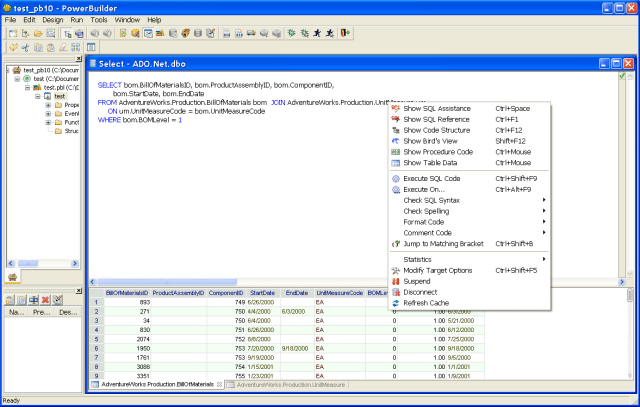Close the lower-left clip panel with its x
640x407 pixels.
coord(79,290)
